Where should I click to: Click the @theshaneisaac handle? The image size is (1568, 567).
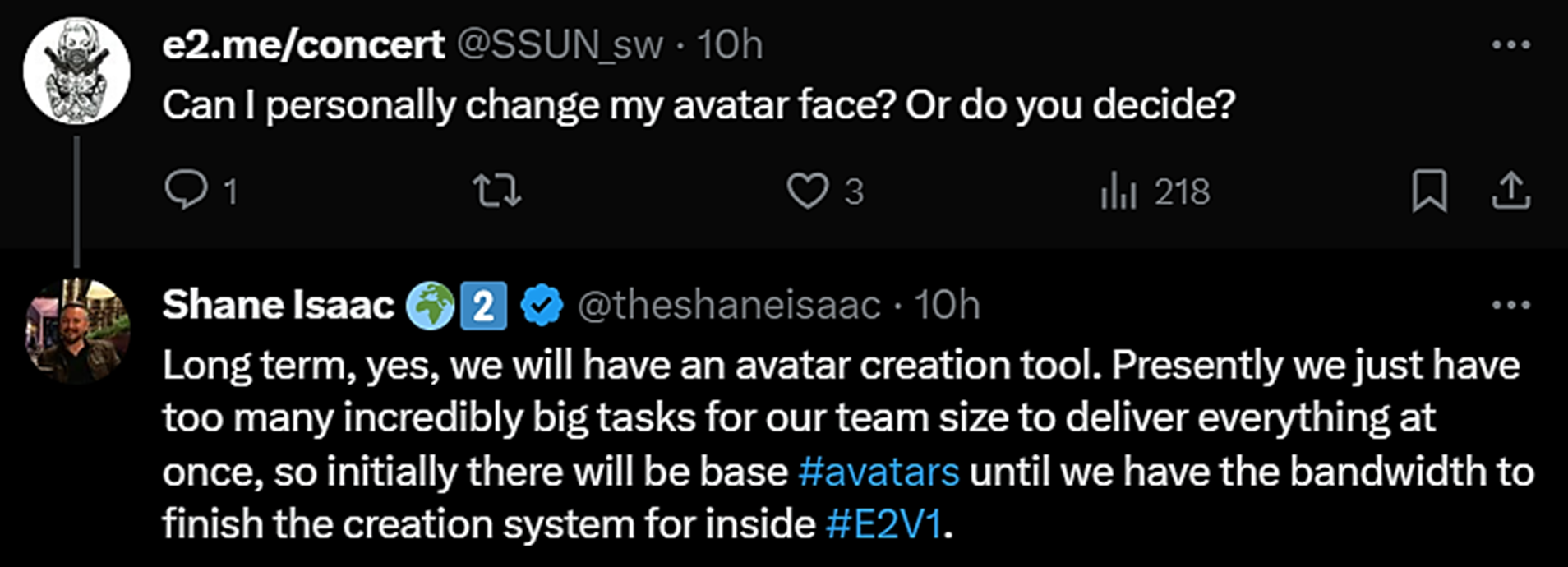tap(729, 305)
